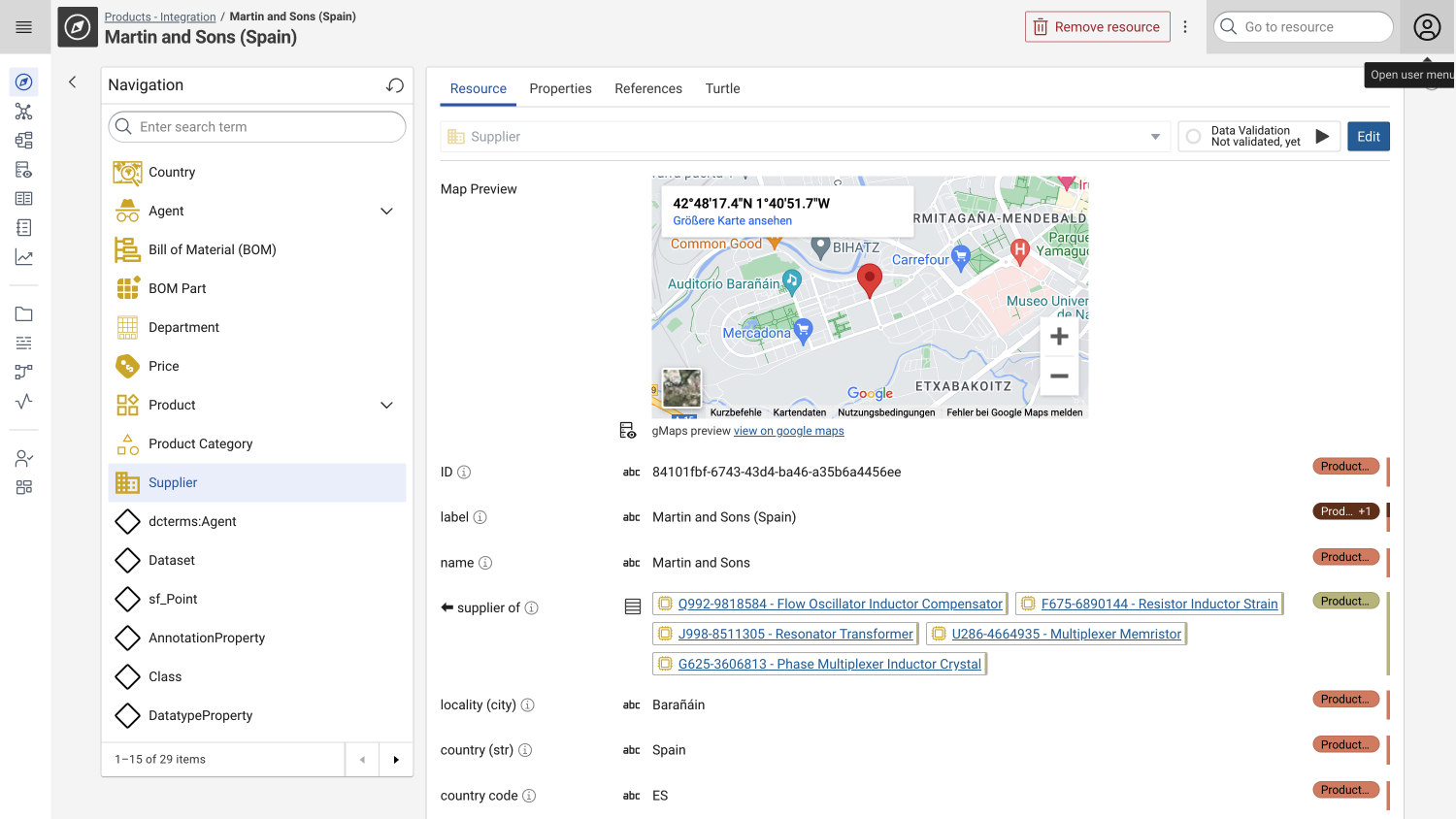Select the Country class icon in Navigation
Screen dimensions: 1456x819
[127, 172]
